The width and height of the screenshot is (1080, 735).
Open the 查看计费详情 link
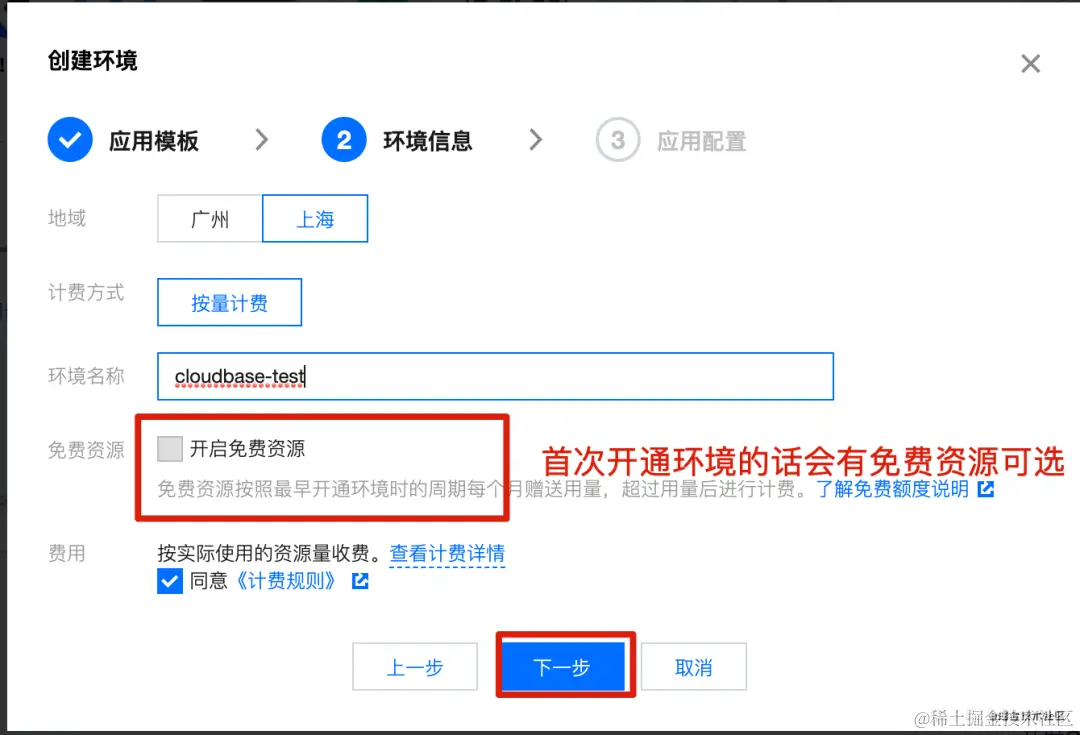pos(447,553)
